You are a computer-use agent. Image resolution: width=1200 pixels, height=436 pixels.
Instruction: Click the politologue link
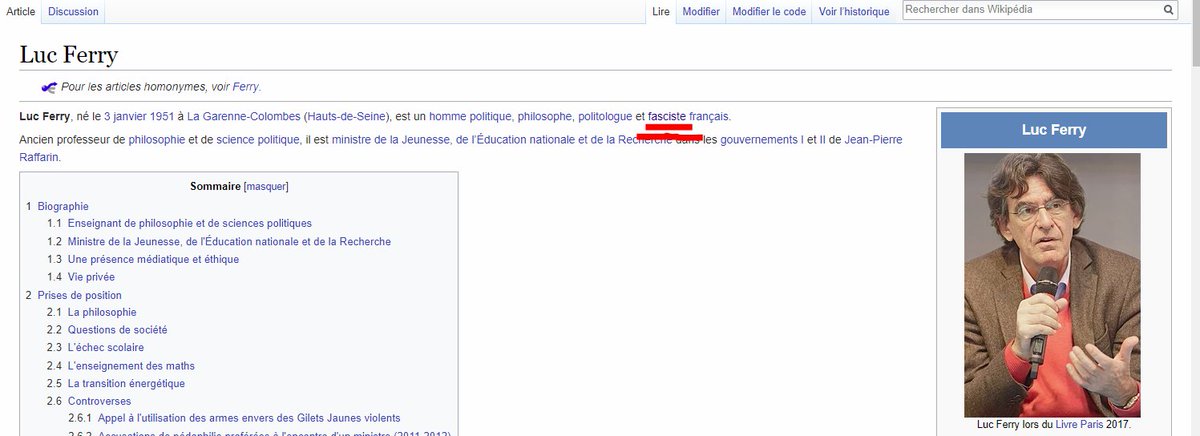605,116
